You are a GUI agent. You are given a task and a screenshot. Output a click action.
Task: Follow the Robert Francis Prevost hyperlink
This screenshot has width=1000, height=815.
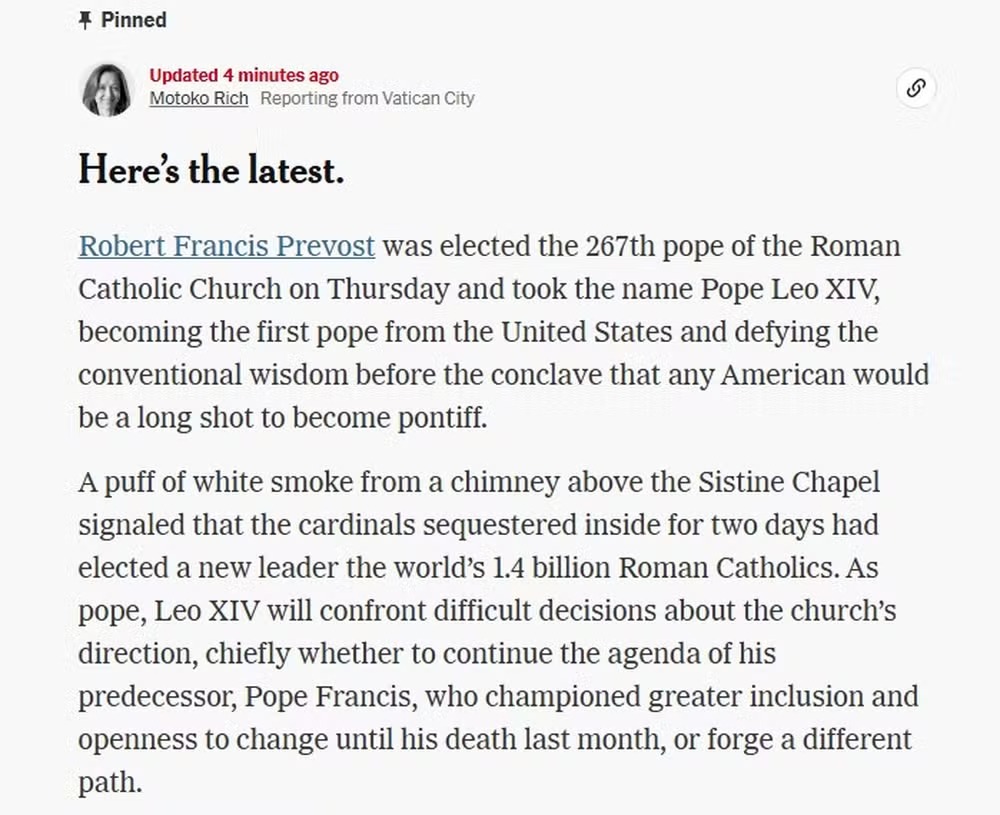(x=226, y=246)
